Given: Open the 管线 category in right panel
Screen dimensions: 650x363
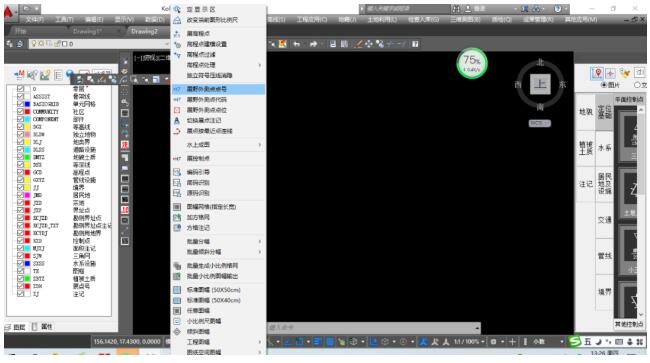Looking at the screenshot, I should pos(604,256).
